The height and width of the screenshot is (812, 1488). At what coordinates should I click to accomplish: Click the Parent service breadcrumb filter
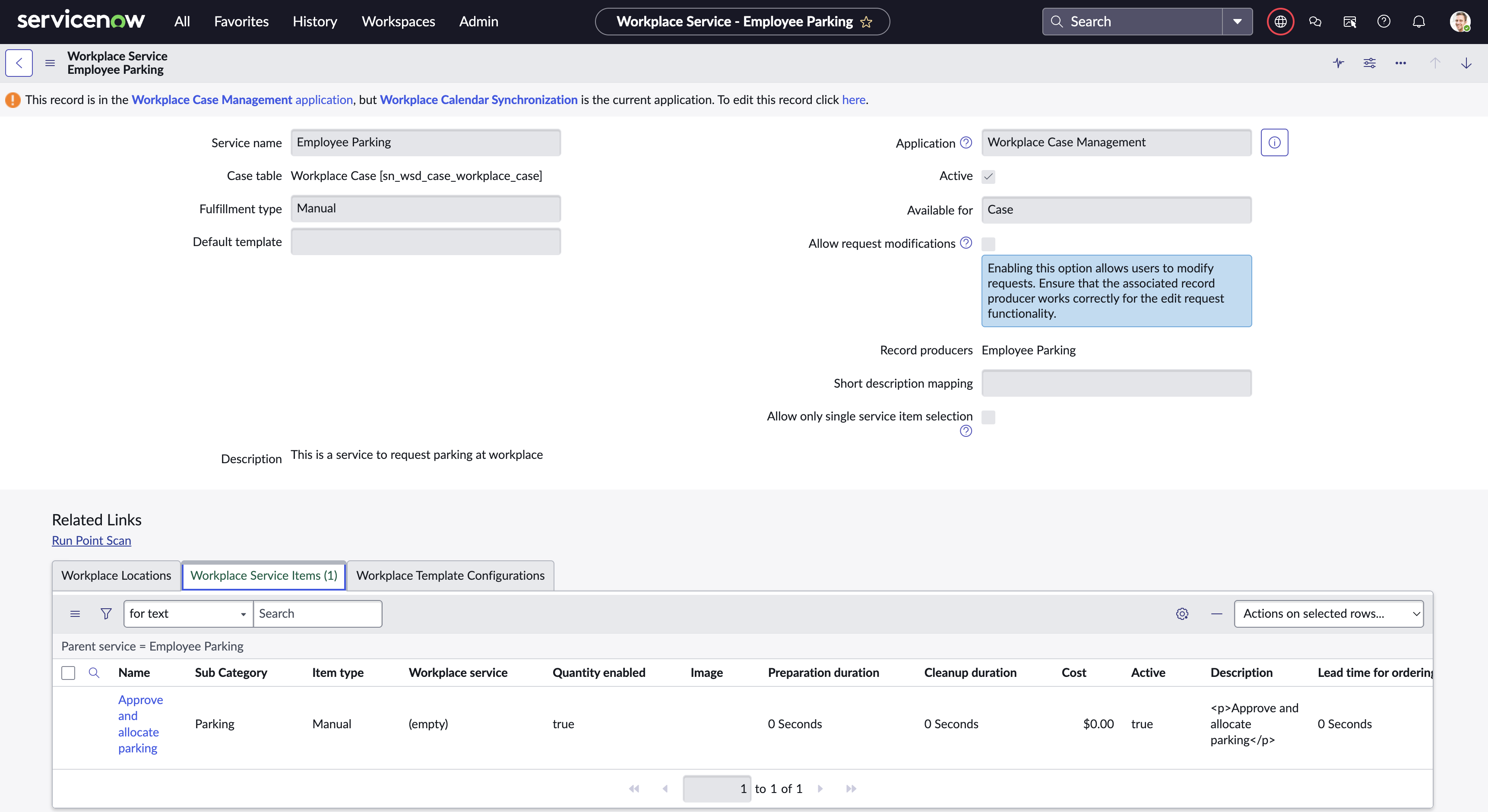152,646
